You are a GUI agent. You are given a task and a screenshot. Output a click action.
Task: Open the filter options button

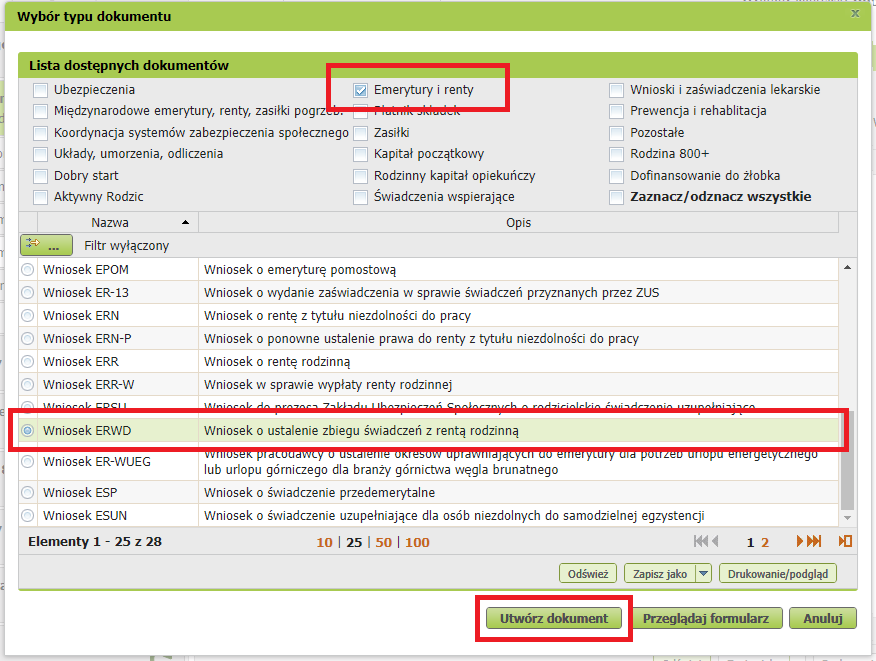46,245
